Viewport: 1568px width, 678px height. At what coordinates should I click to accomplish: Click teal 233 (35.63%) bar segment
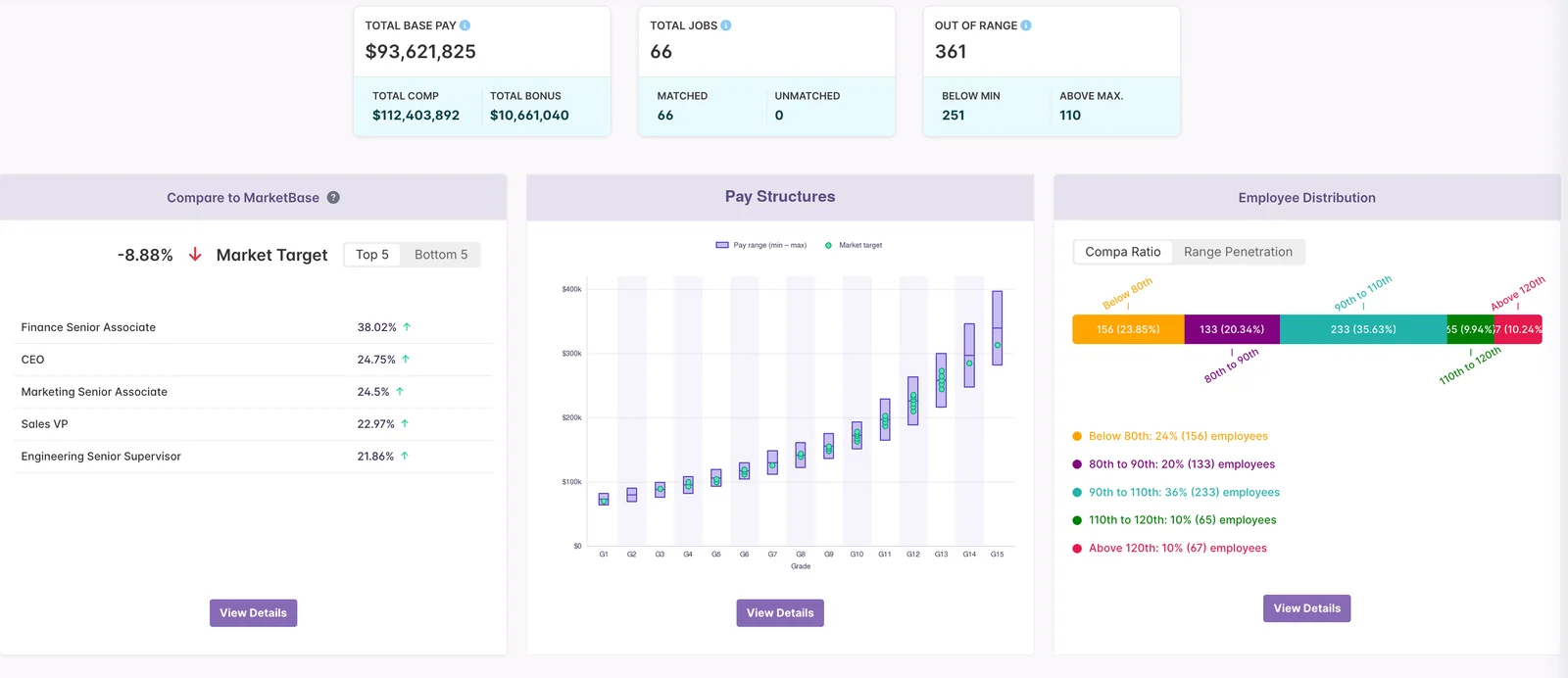pos(1363,329)
